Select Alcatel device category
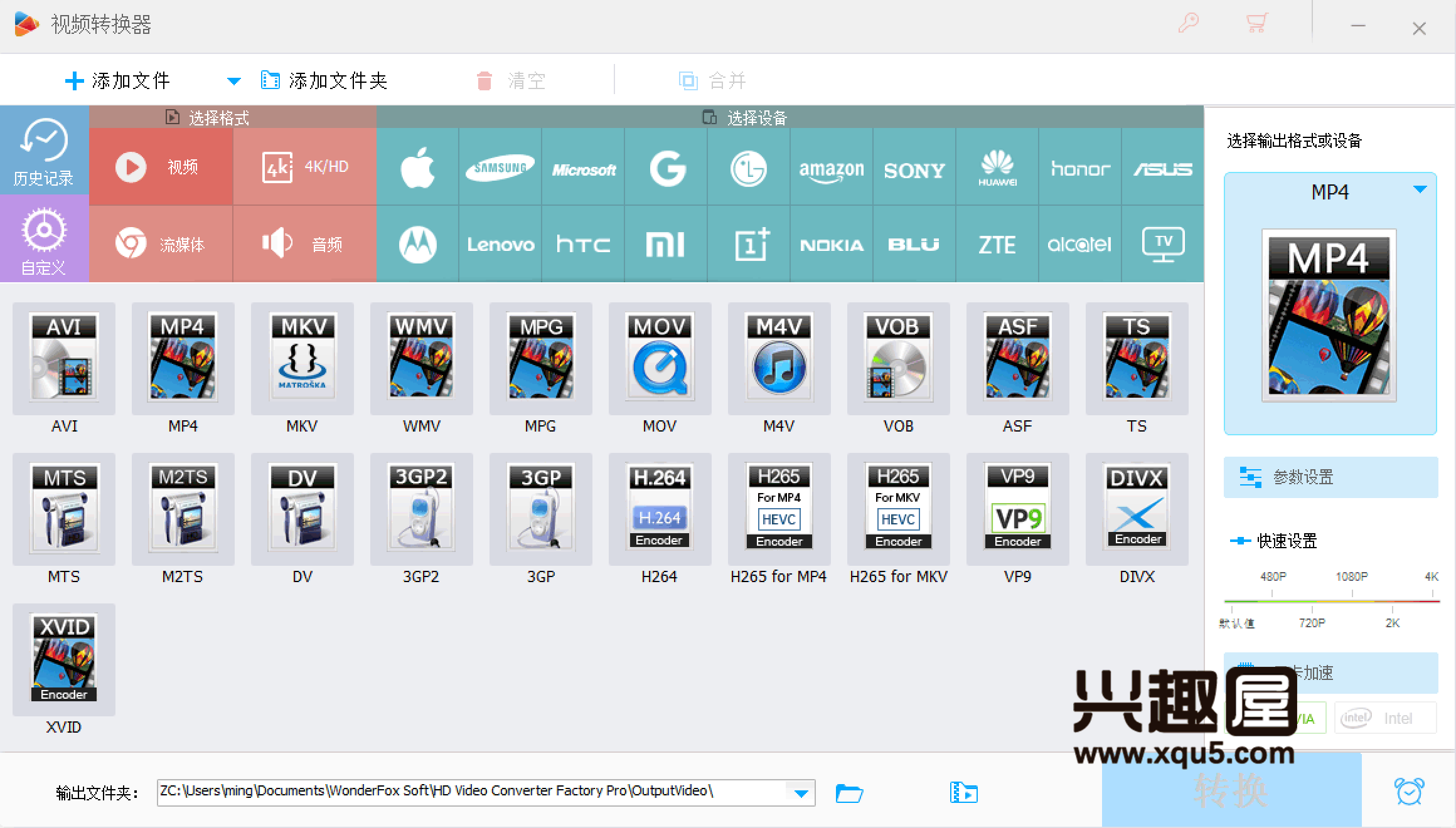 pos(1080,244)
